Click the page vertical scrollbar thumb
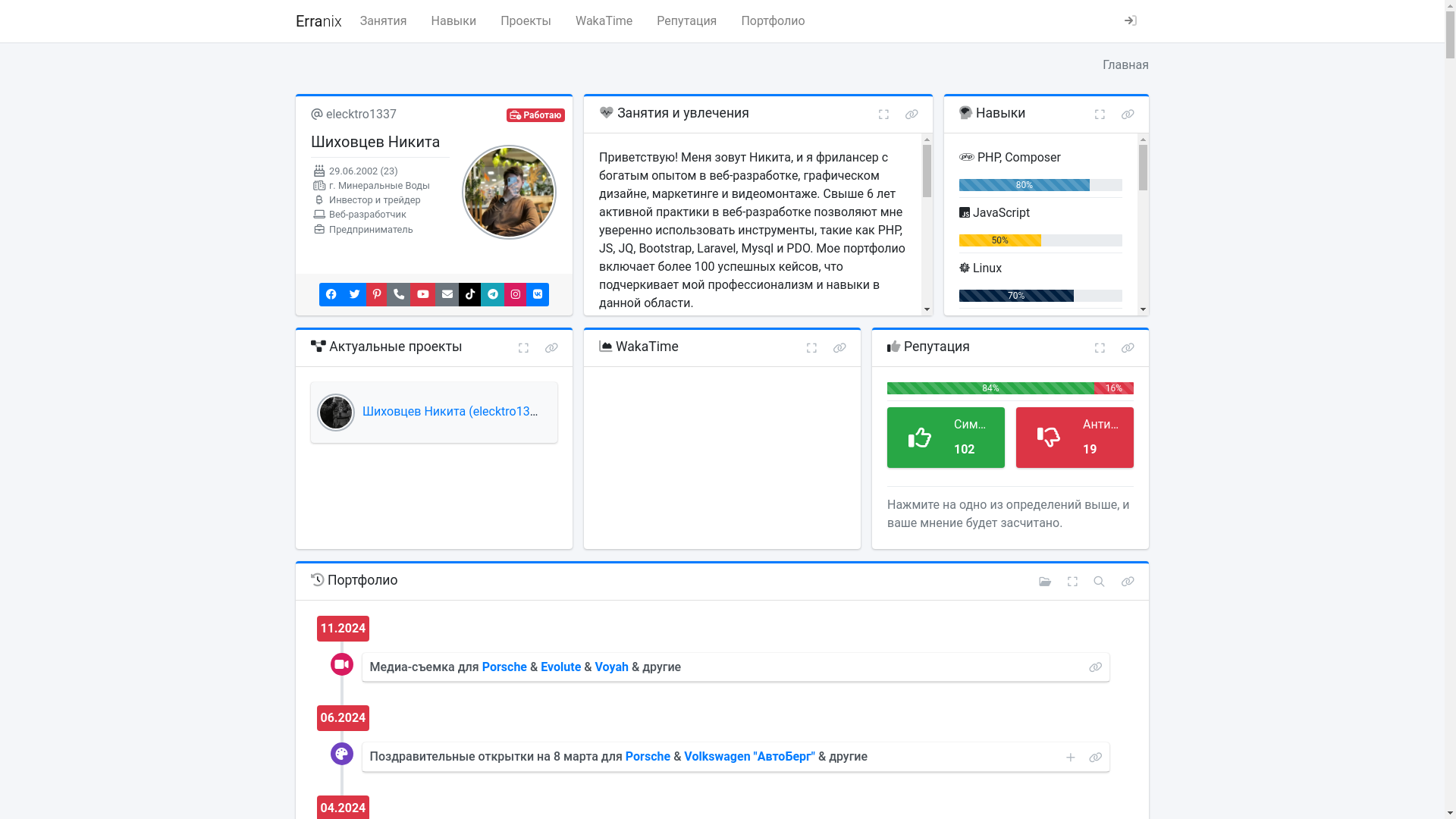The width and height of the screenshot is (1456, 819). [x=1450, y=34]
